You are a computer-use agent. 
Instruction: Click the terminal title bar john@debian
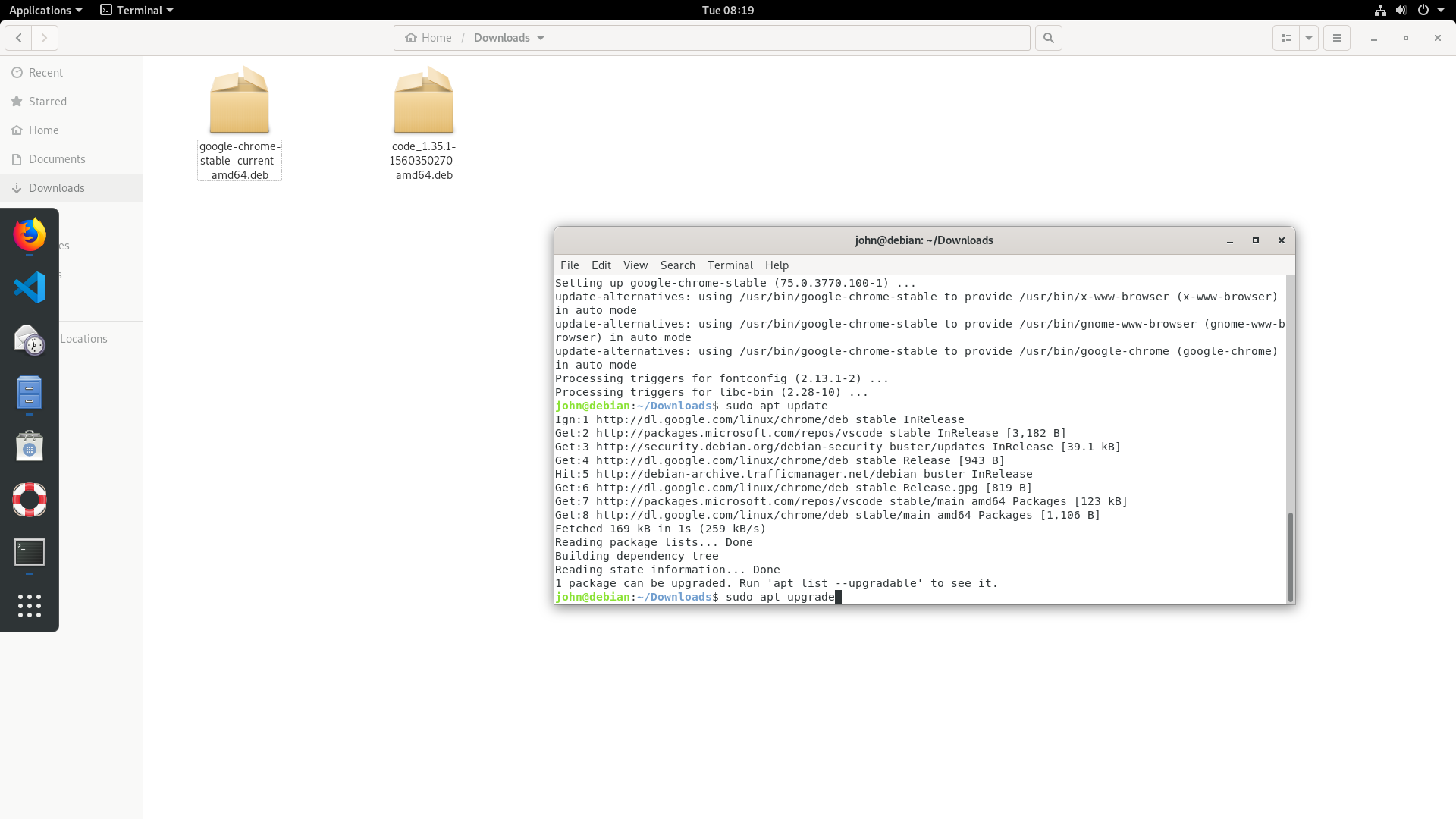pyautogui.click(x=924, y=240)
